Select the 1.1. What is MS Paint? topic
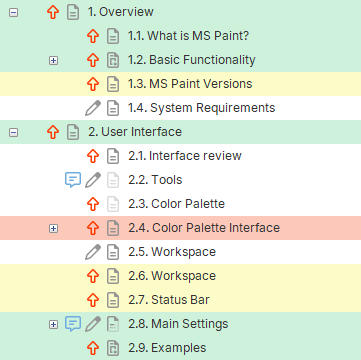The image size is (361, 360). click(188, 36)
